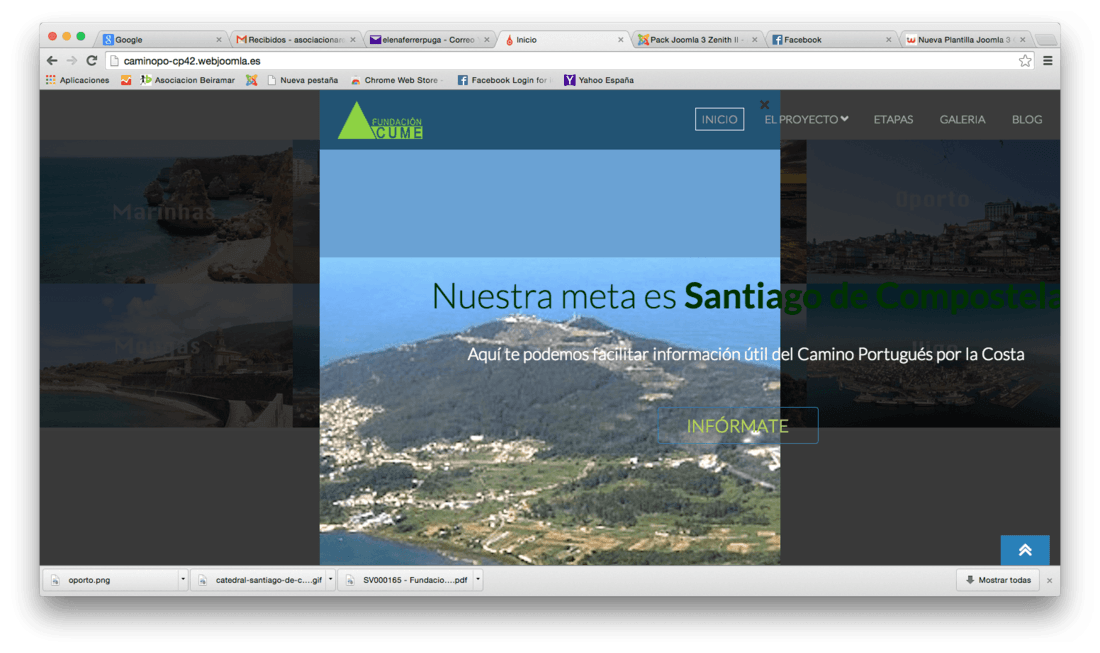Switch to the Google tab

[161, 40]
